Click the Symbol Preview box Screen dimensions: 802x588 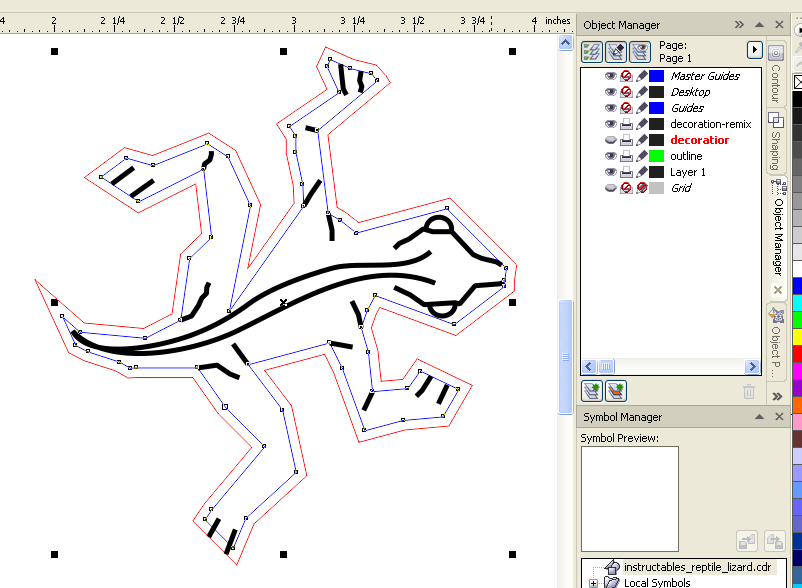point(630,499)
